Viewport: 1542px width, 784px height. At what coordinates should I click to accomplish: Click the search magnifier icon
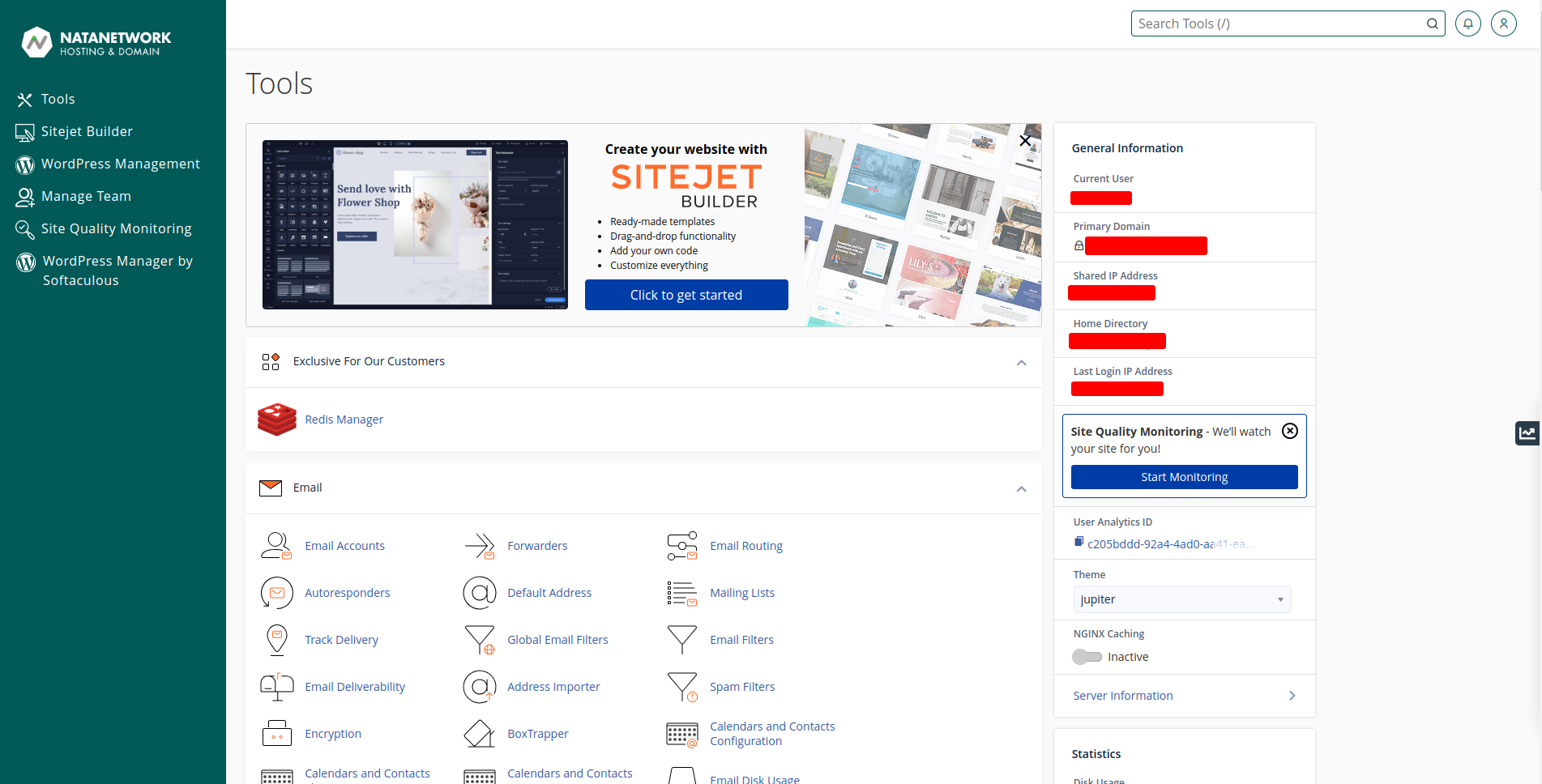(1432, 23)
